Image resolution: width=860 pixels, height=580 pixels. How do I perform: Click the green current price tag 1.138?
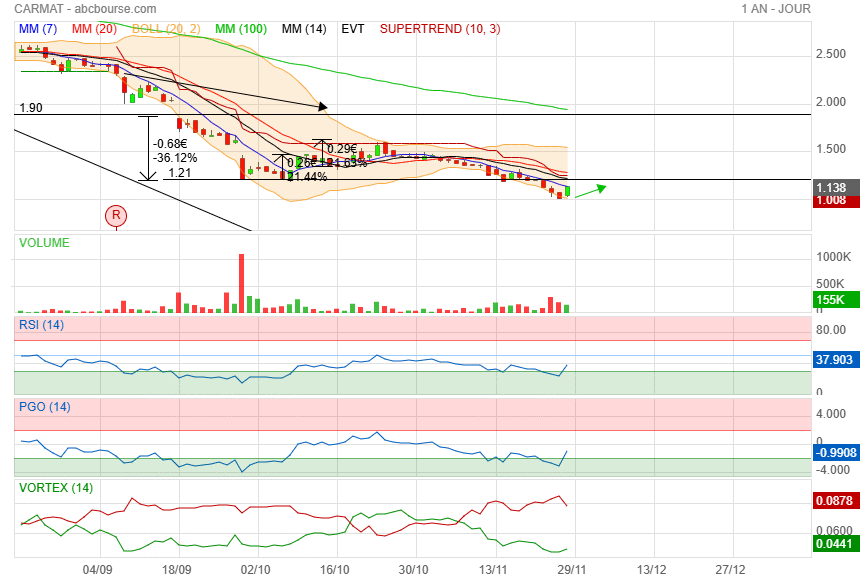832,187
